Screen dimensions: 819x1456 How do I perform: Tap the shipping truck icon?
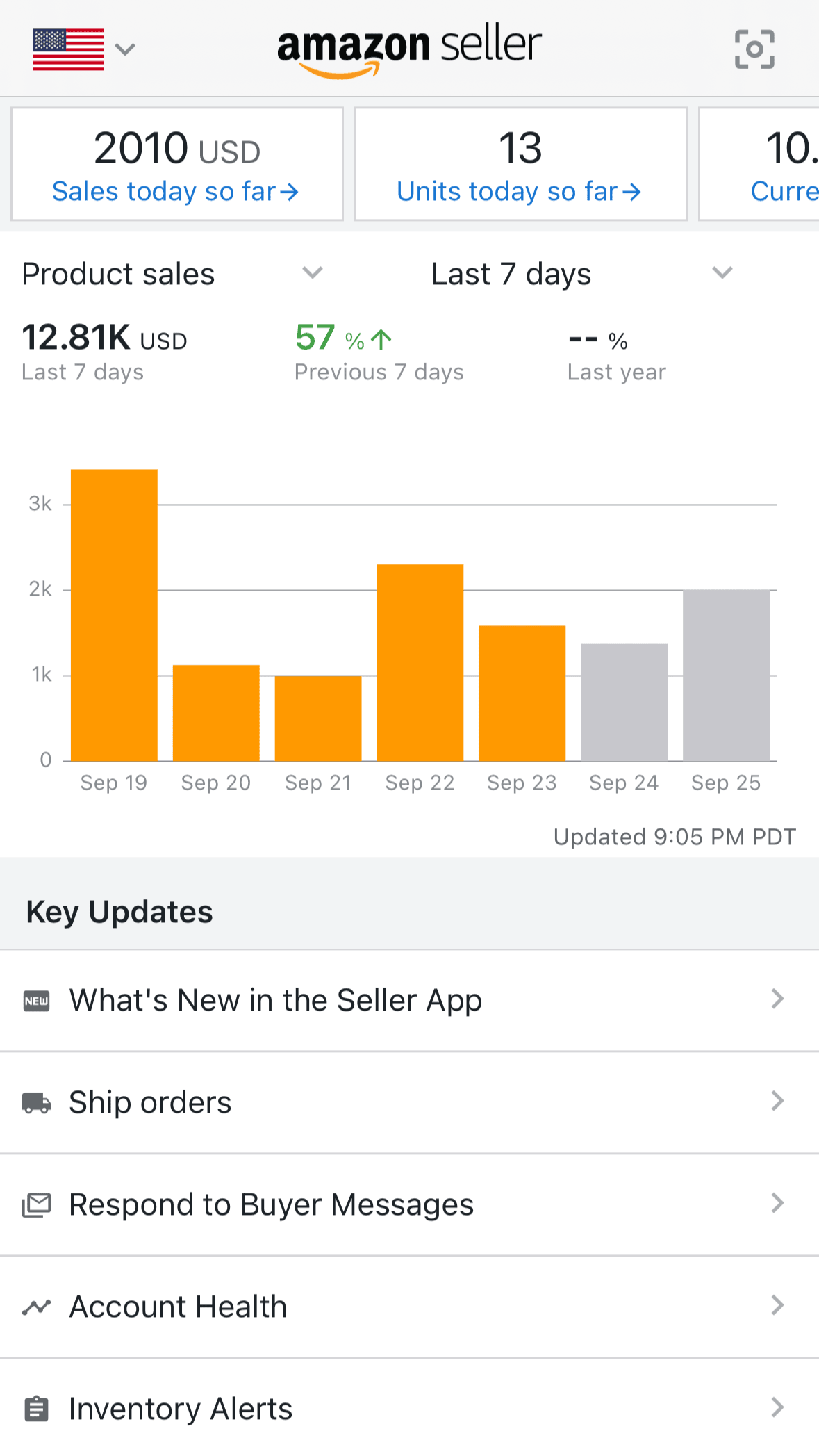pos(37,1103)
